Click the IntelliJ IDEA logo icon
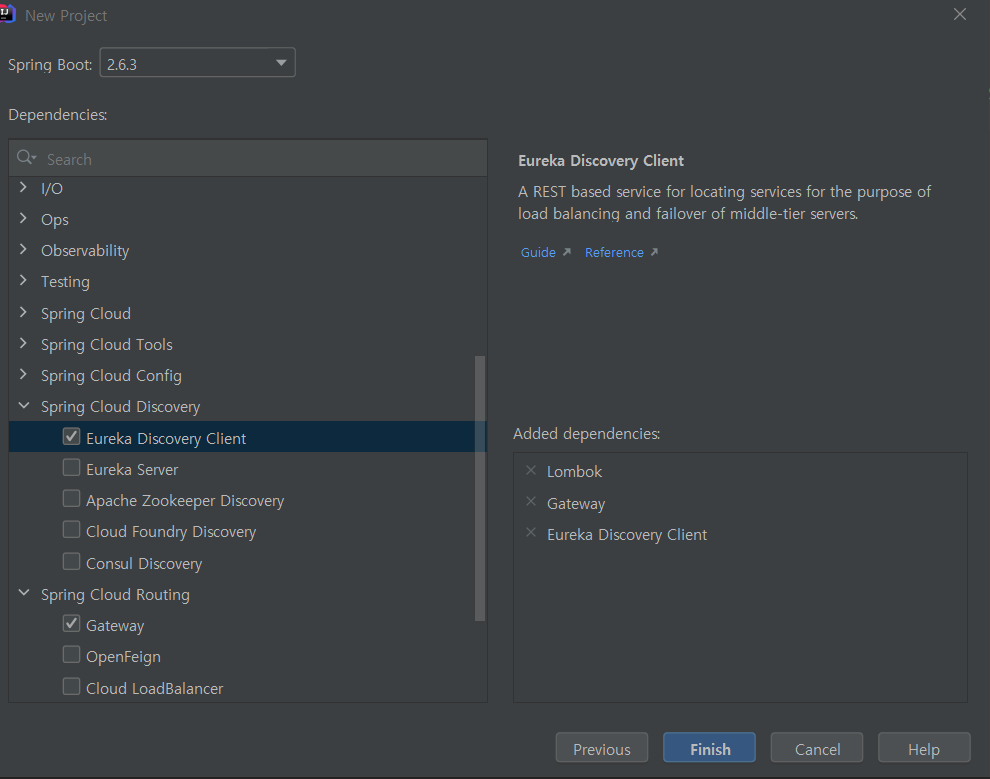The image size is (990, 779). point(7,14)
